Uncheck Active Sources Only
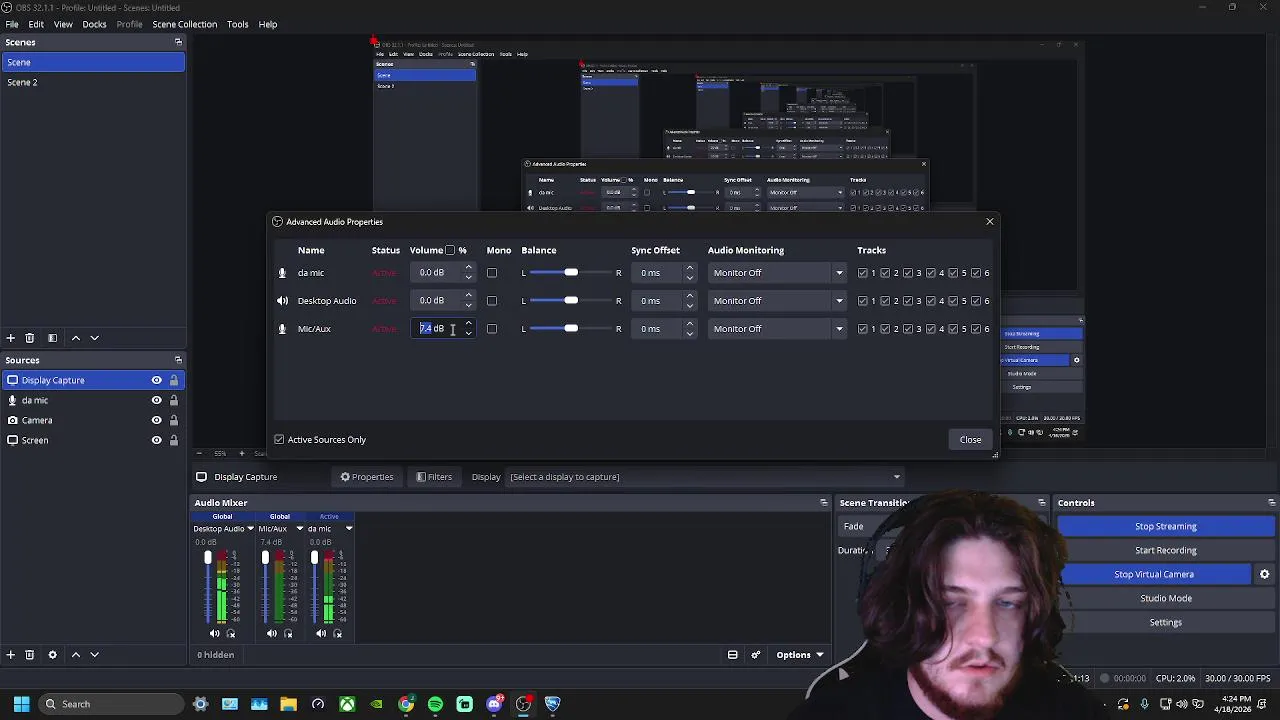This screenshot has height=720, width=1280. tap(279, 440)
